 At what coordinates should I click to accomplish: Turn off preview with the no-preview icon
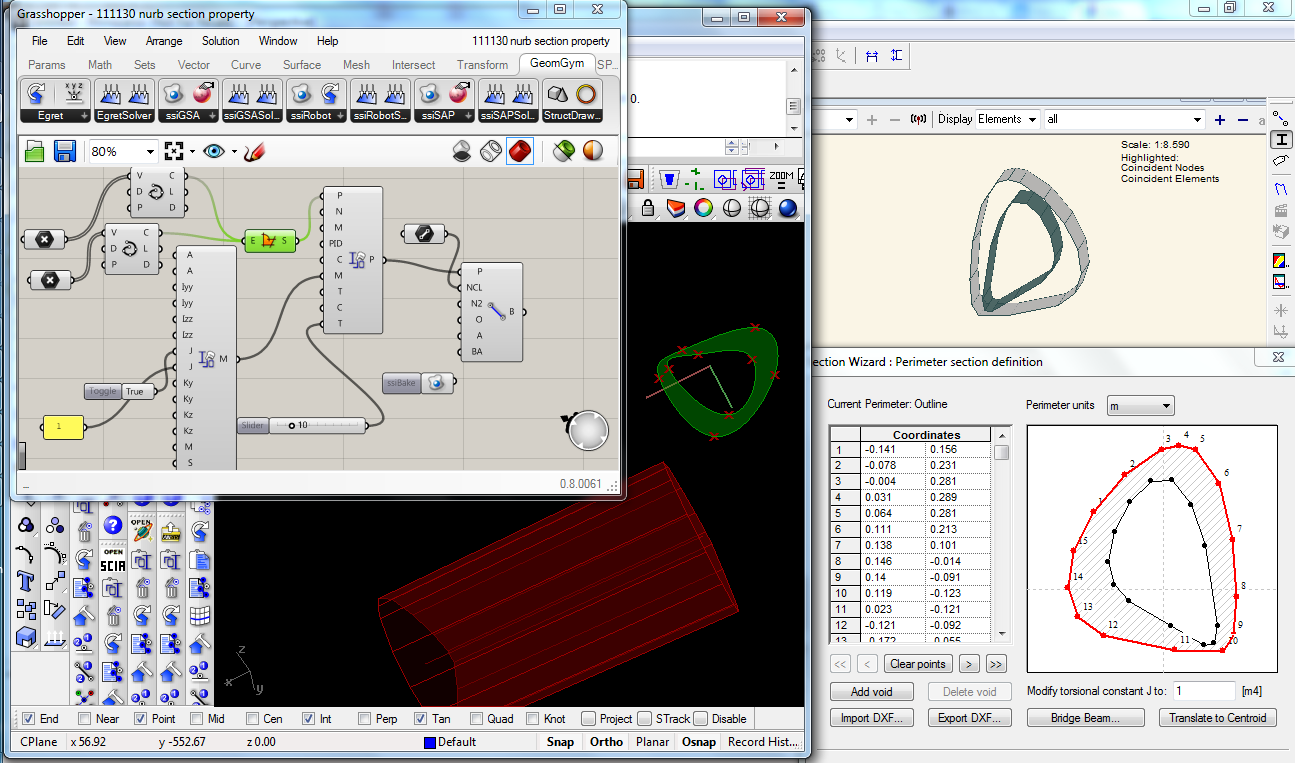462,151
